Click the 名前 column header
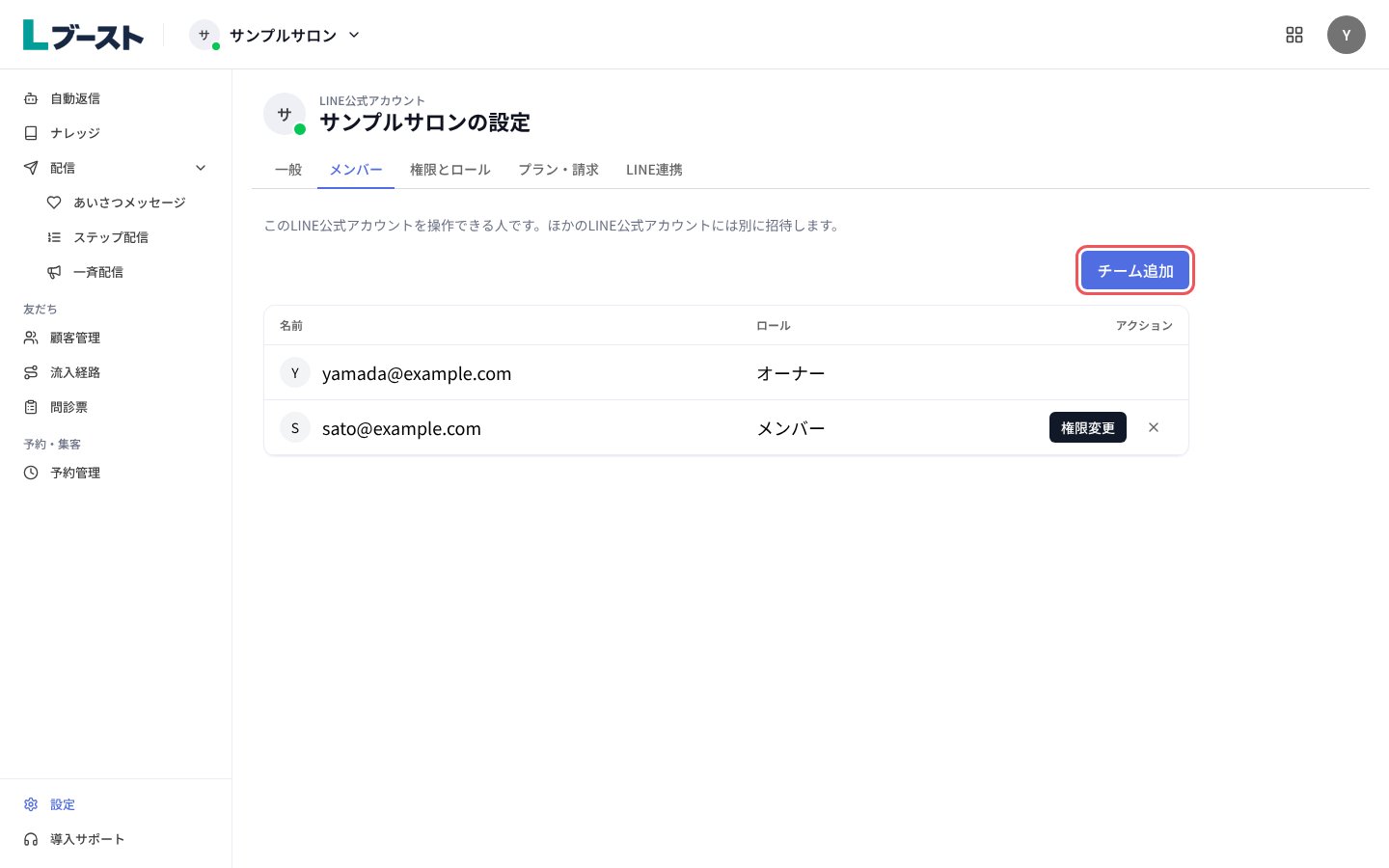The width and height of the screenshot is (1389, 868). click(291, 326)
